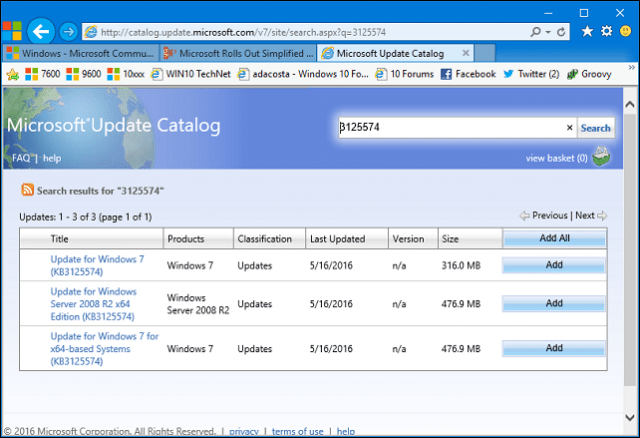Add the Windows 7 x64-based update
Viewport: 640px width, 438px height.
pyautogui.click(x=554, y=348)
